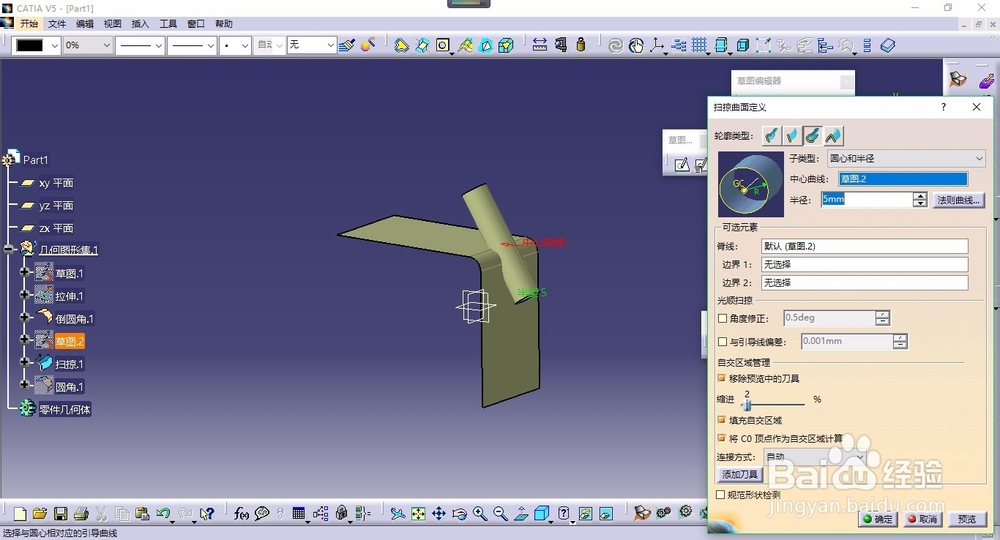Click the Fit All In icon
Image resolution: width=1000 pixels, height=540 pixels.
coord(418,513)
